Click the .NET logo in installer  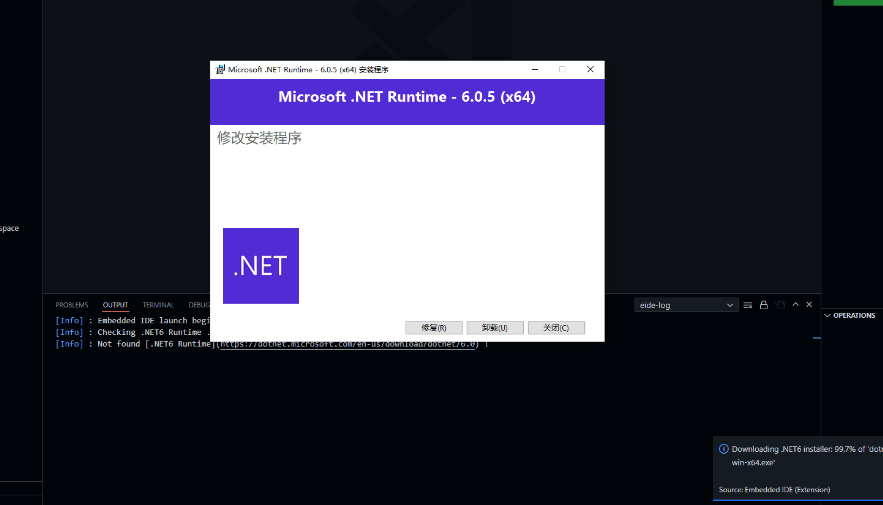tap(261, 266)
